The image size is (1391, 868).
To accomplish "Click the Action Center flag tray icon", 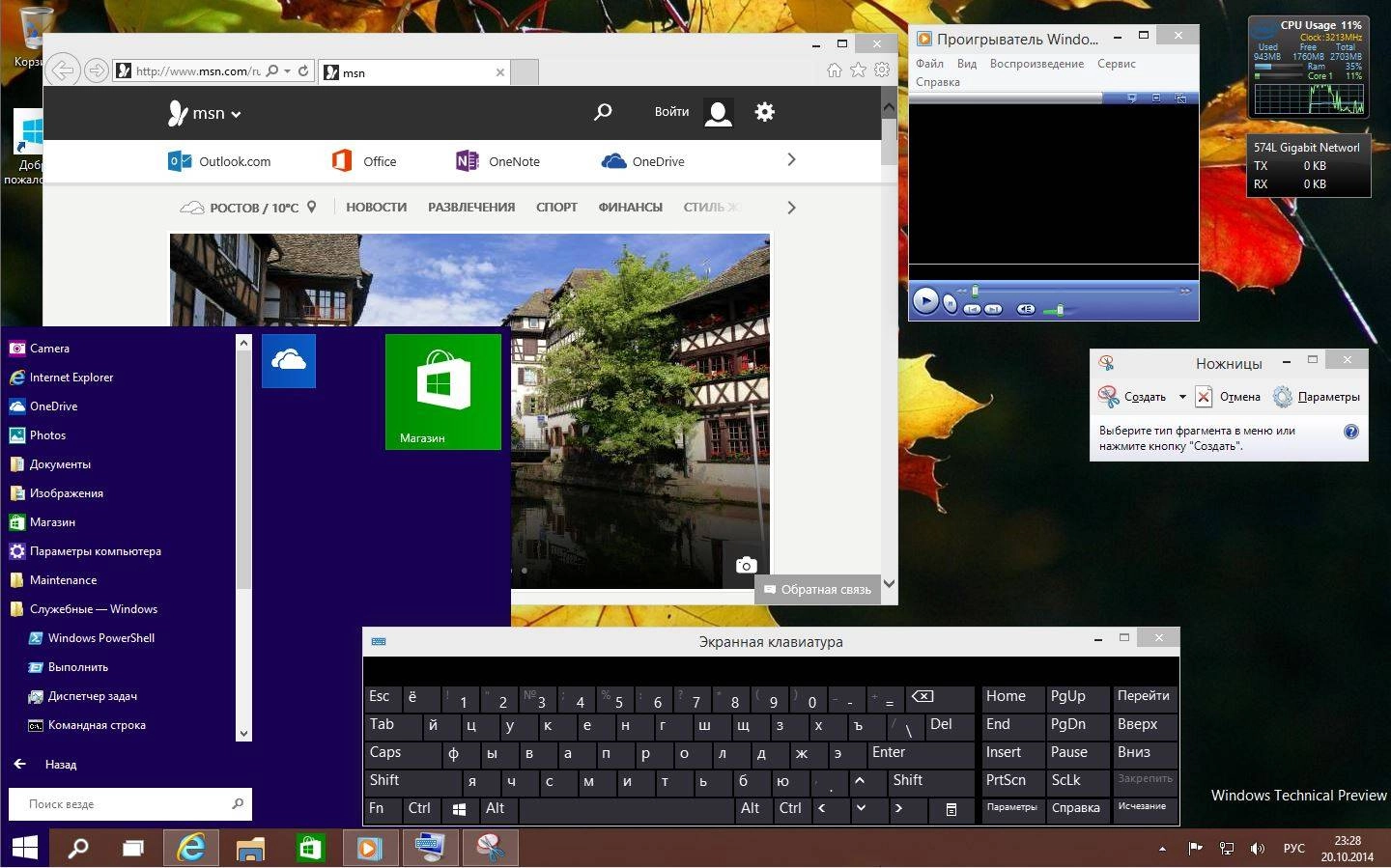I will click(1195, 849).
